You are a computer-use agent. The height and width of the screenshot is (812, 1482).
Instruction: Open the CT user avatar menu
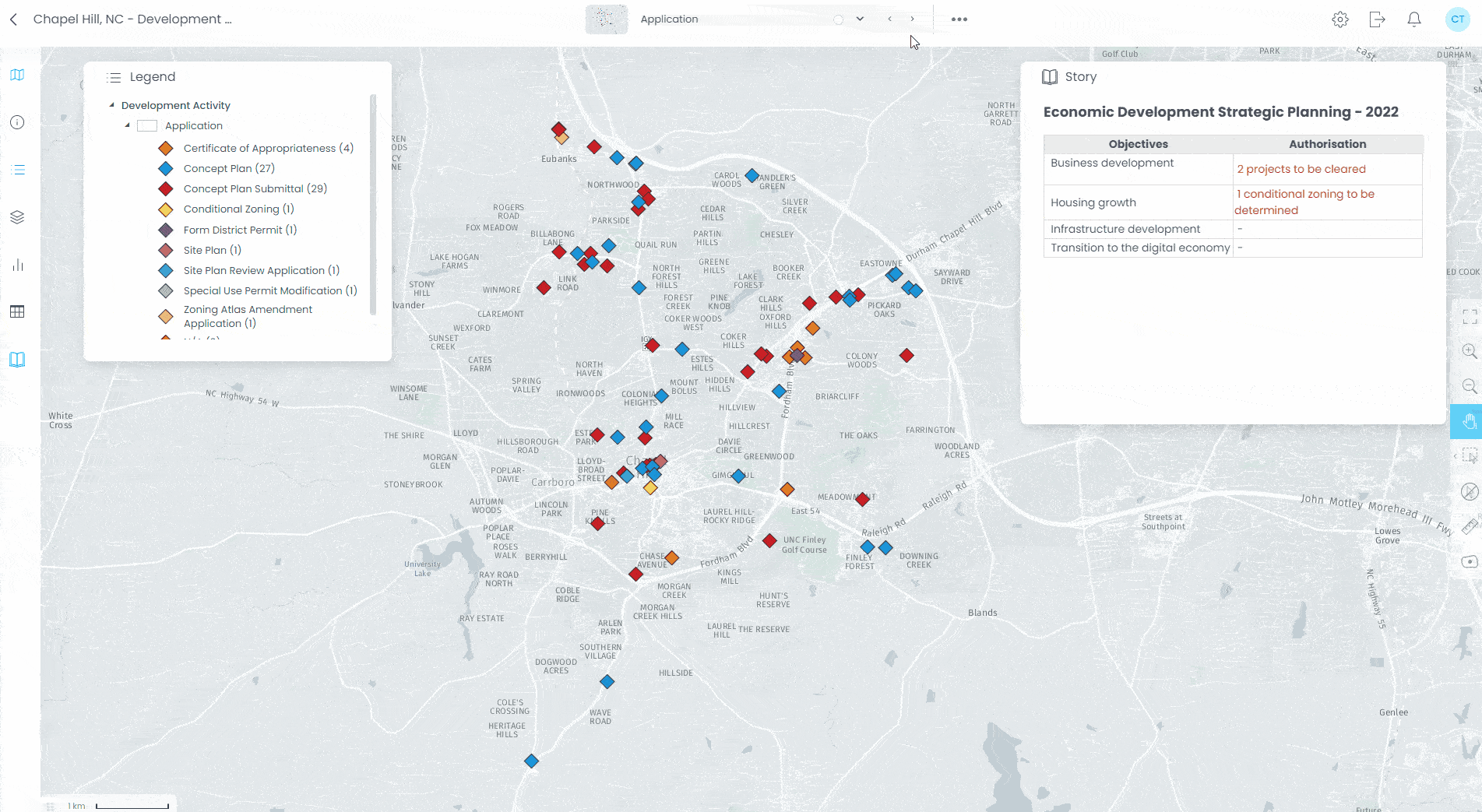coord(1457,19)
